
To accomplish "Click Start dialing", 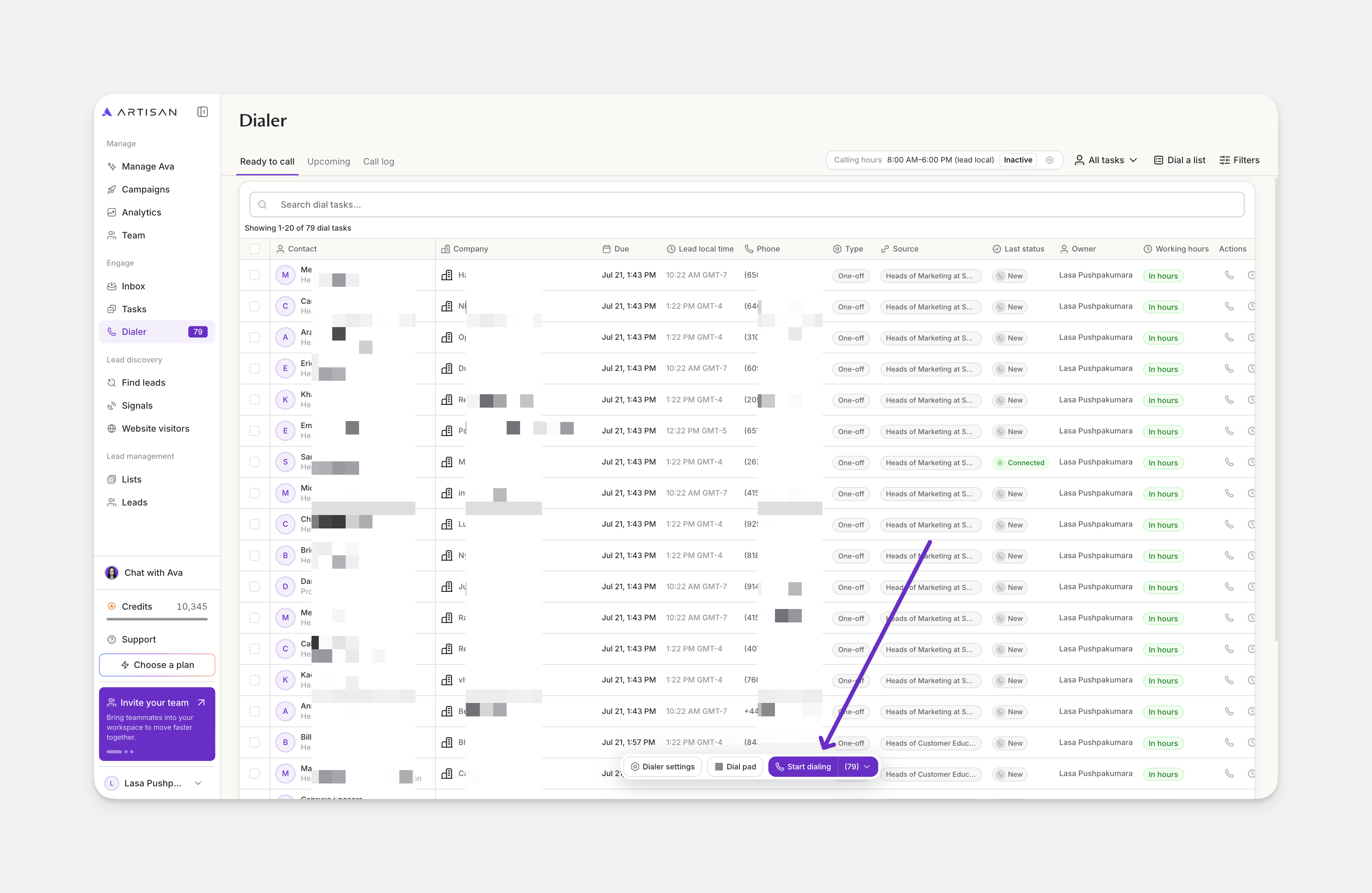I will (803, 767).
